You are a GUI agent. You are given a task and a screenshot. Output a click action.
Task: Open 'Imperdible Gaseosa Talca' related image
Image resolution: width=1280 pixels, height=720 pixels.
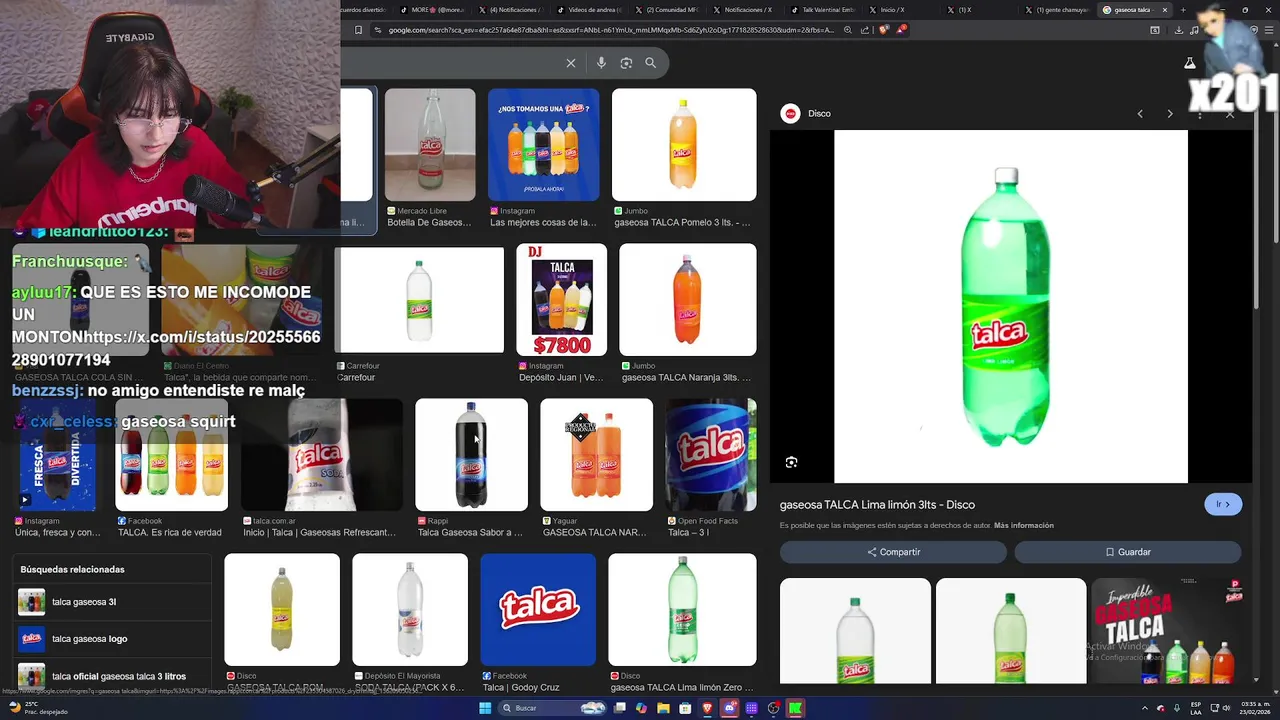1166,631
